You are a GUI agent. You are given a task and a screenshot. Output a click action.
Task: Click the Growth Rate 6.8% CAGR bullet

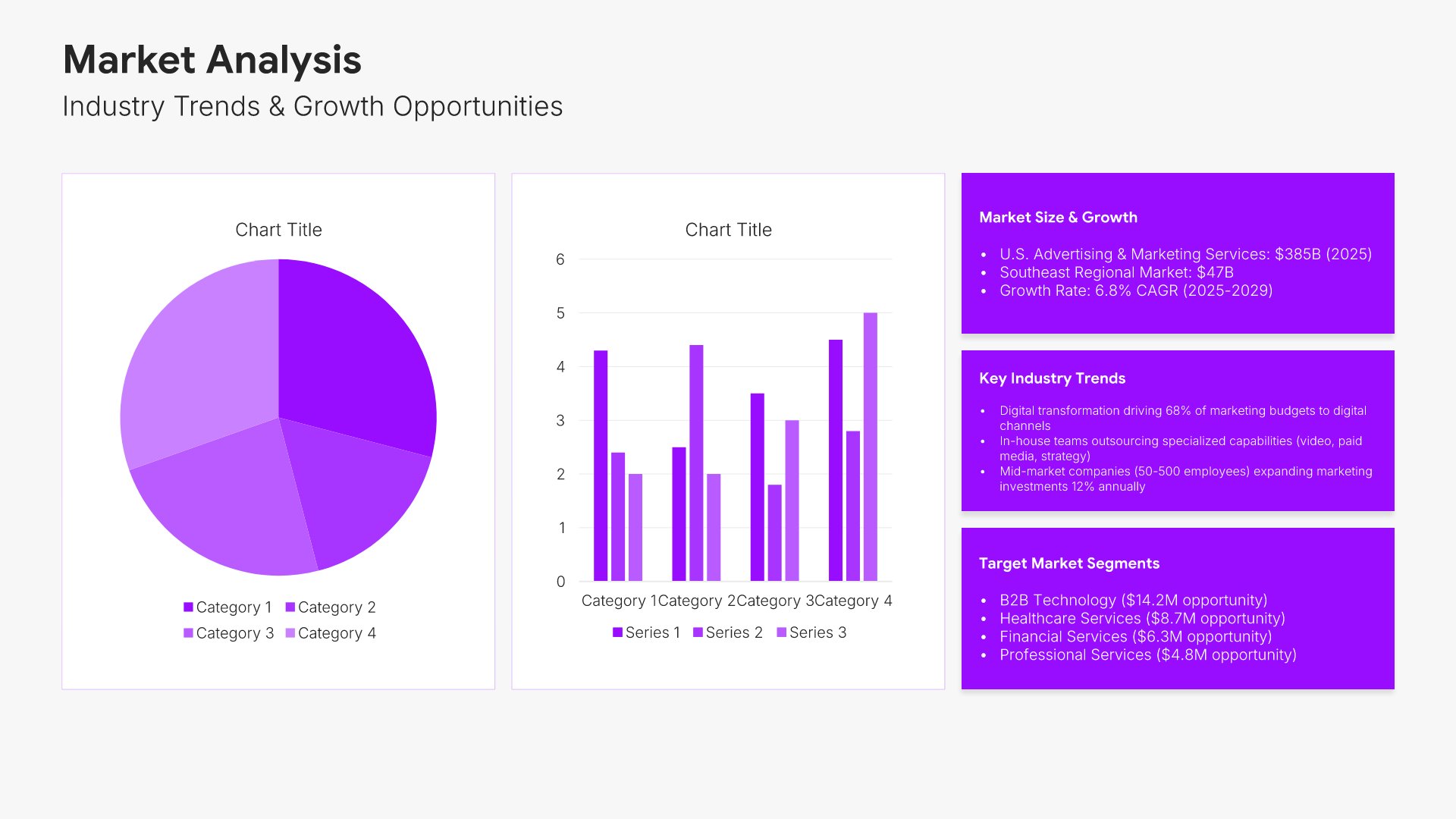1135,291
